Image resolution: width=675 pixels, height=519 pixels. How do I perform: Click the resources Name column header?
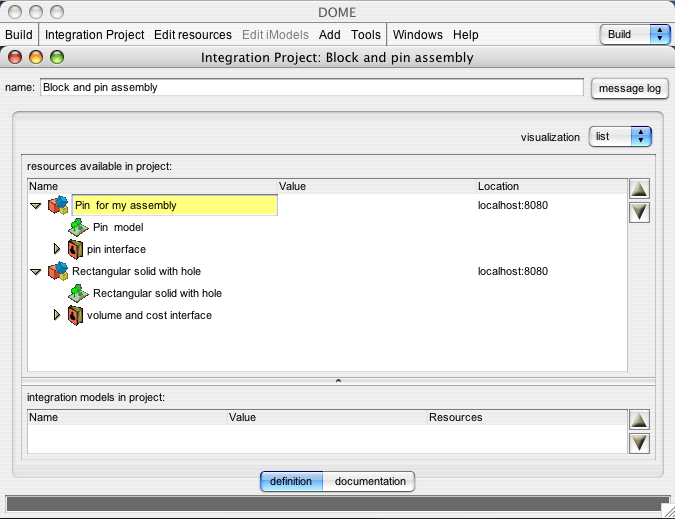click(x=152, y=186)
